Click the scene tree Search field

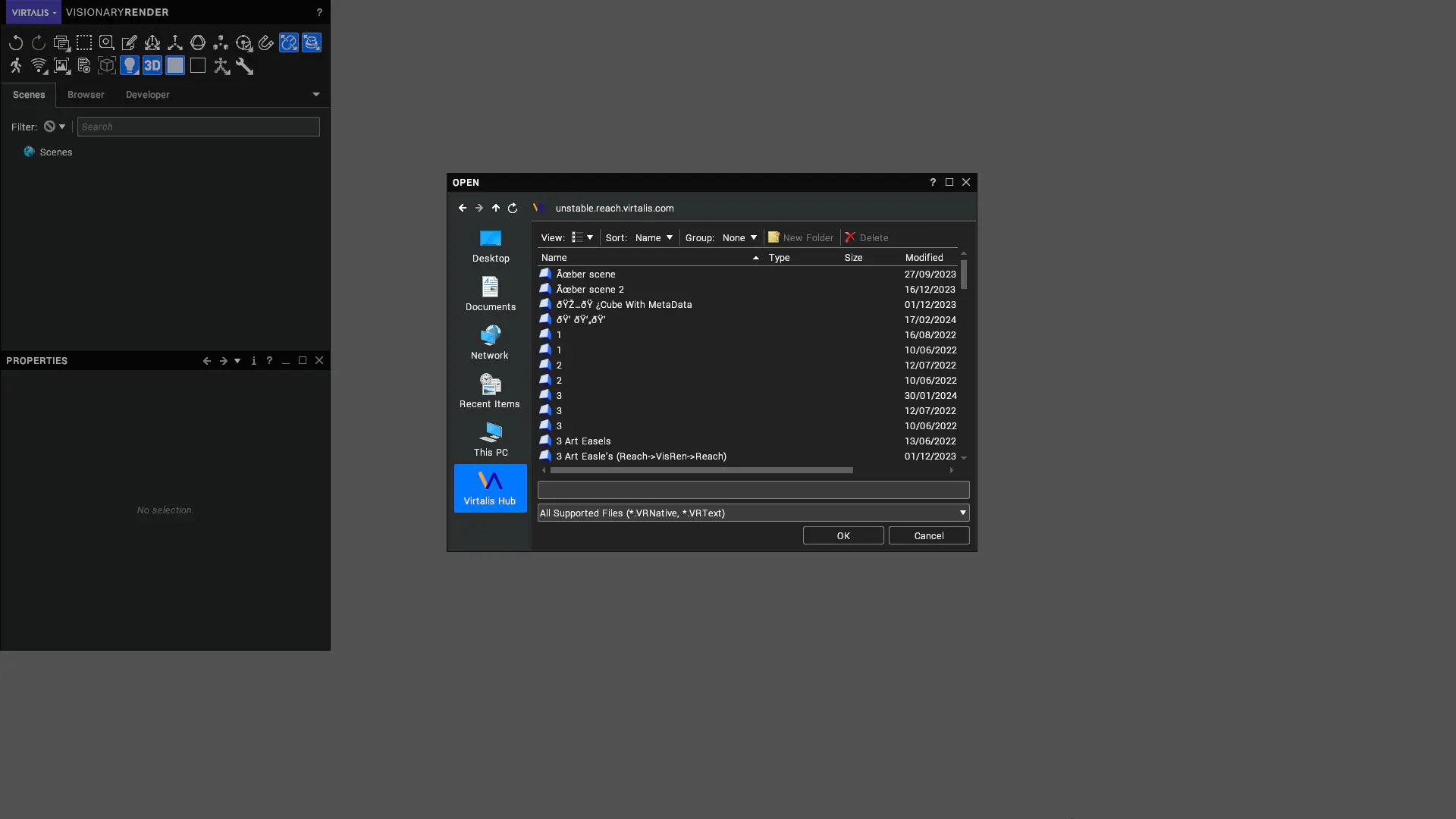tap(199, 127)
